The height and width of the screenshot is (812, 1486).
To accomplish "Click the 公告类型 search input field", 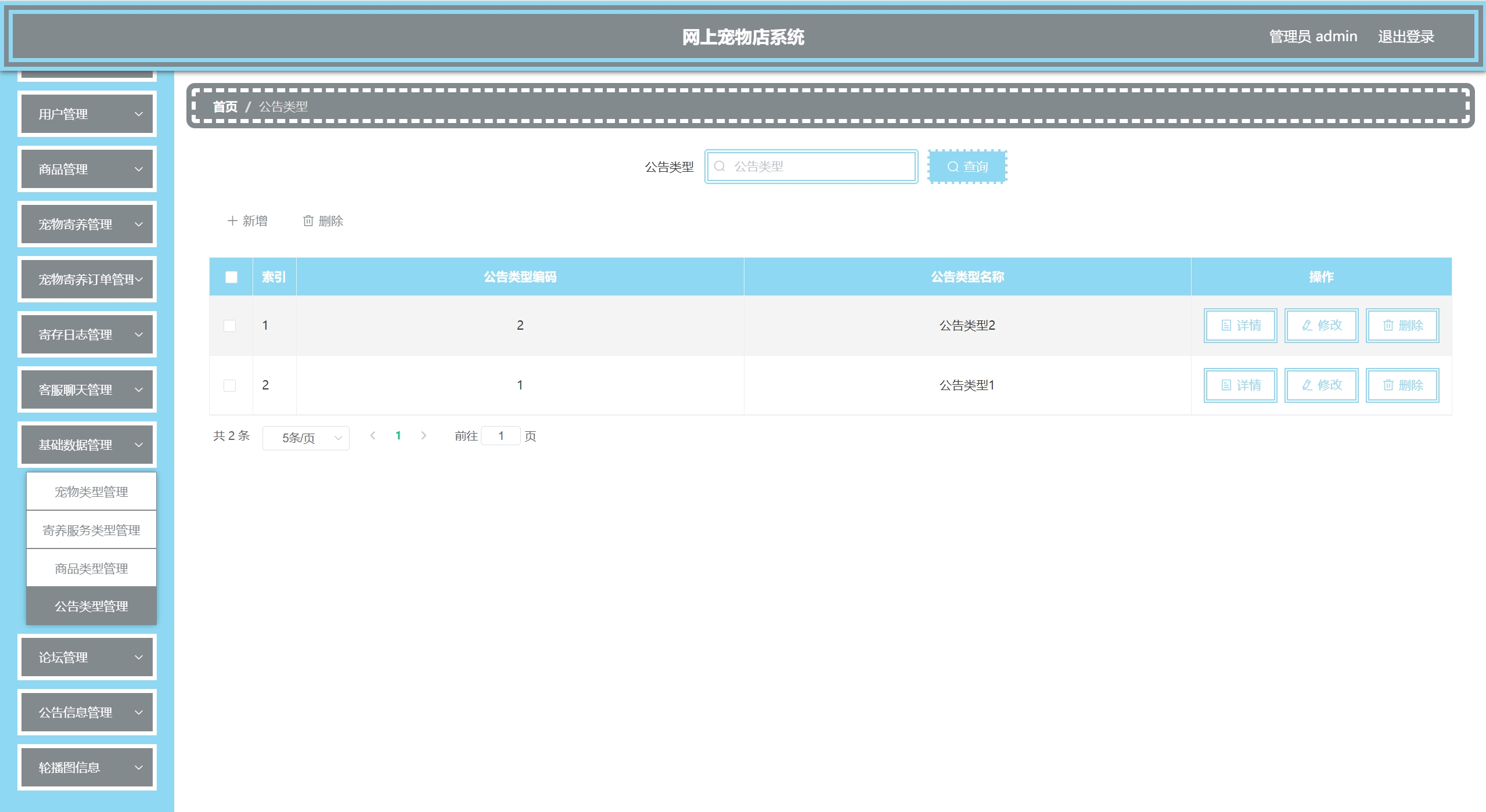I will pyautogui.click(x=819, y=167).
